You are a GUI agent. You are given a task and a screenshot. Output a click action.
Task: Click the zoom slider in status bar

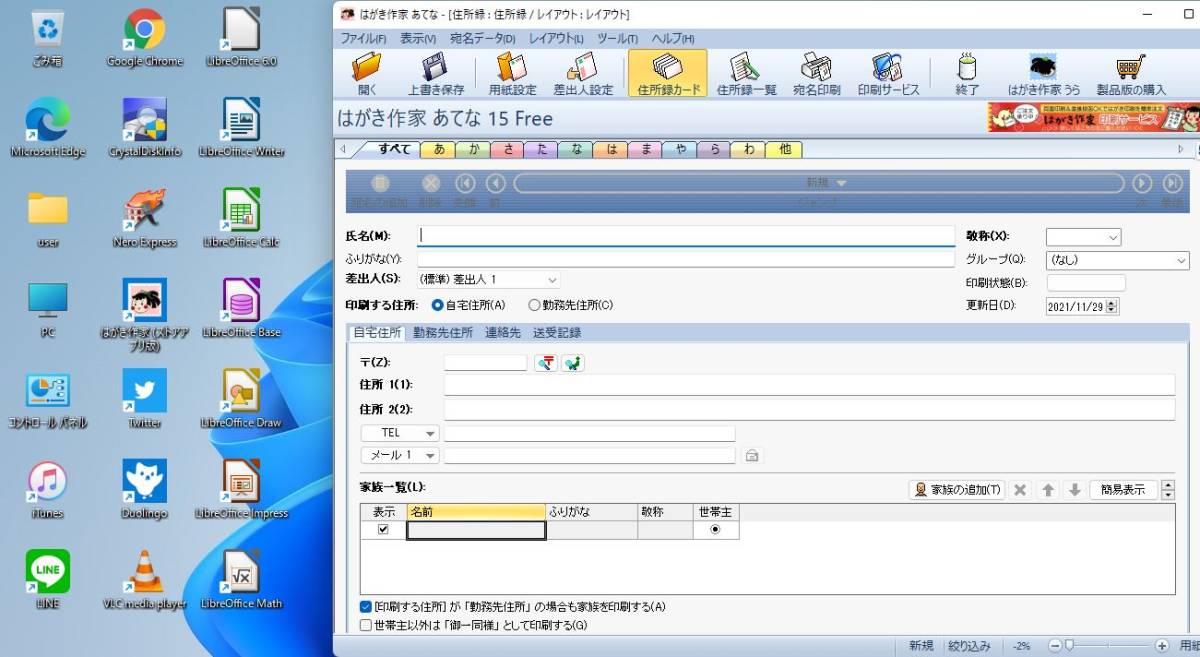[1109, 646]
